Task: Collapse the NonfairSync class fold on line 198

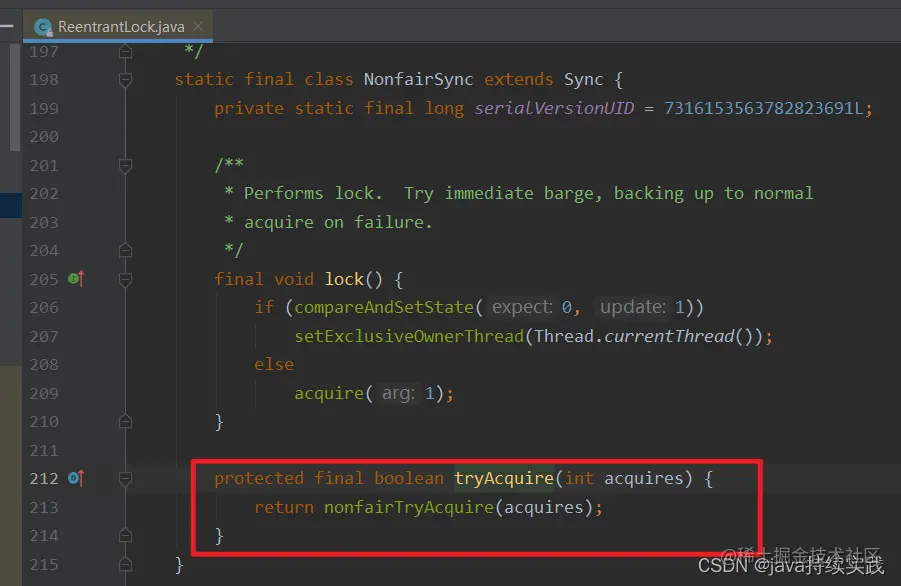Action: [x=125, y=79]
